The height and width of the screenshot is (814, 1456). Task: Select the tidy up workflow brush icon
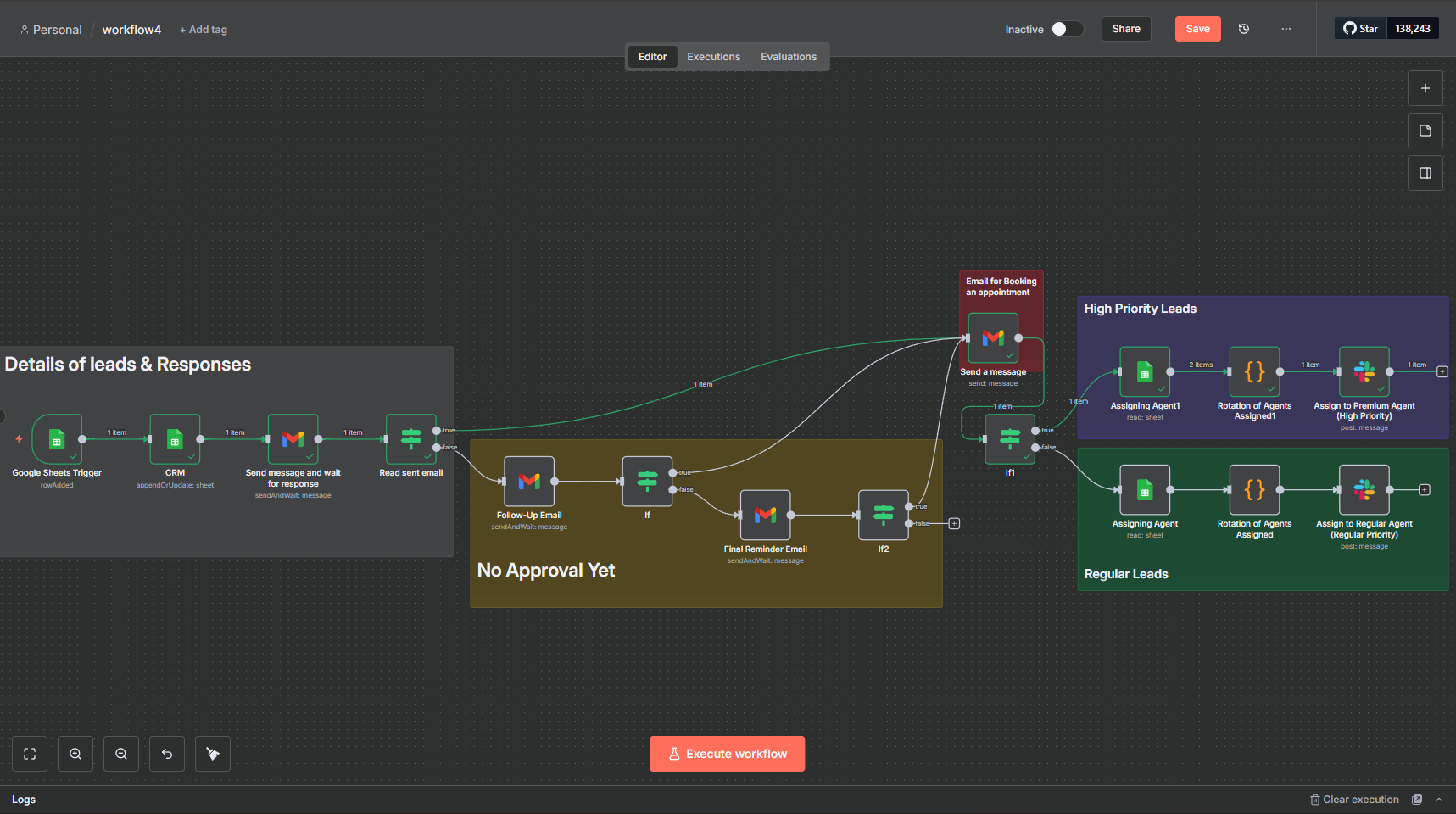click(212, 753)
